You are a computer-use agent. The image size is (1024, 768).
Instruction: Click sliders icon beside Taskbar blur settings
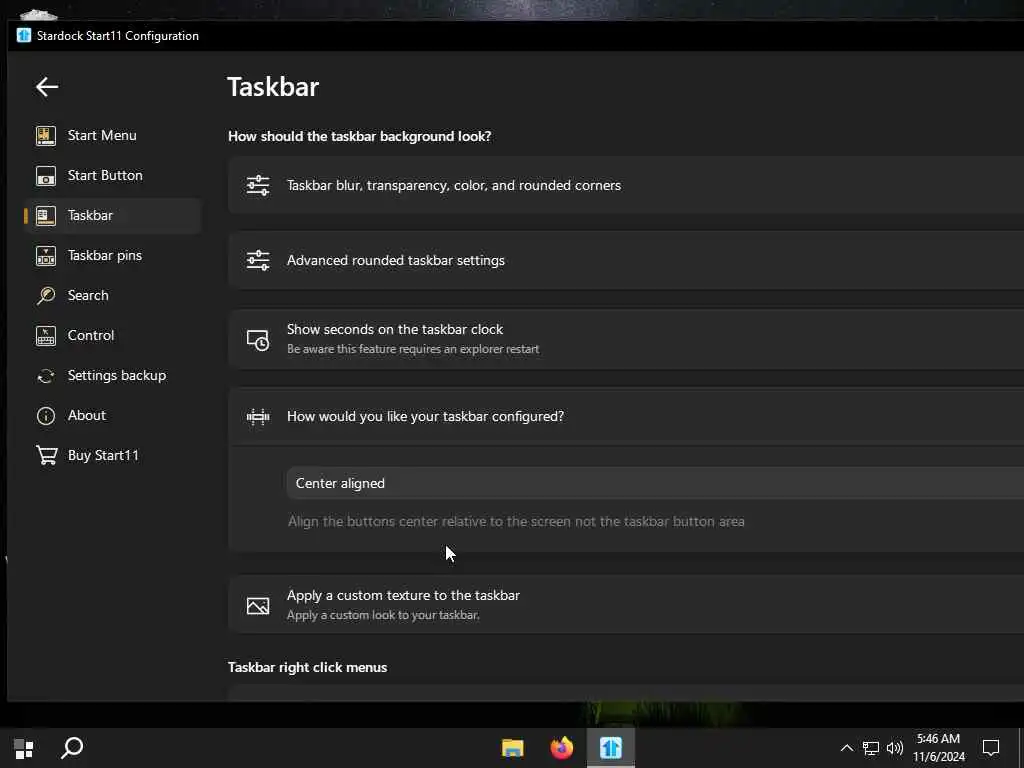258,185
